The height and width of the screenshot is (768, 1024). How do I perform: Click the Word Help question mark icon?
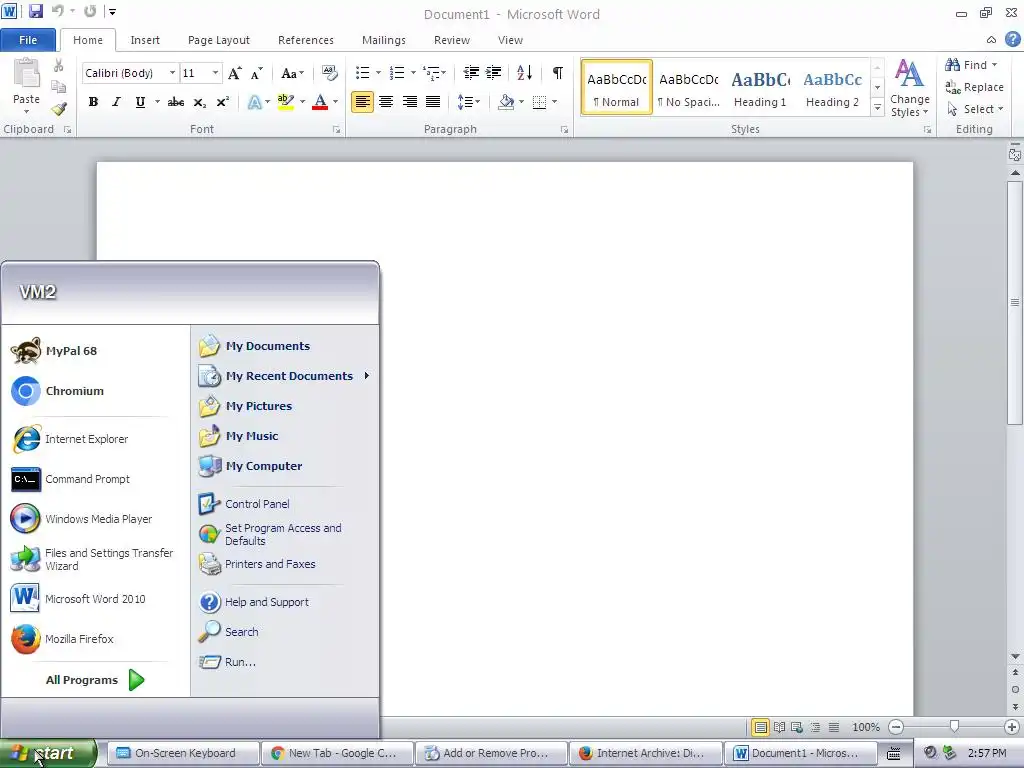coord(1012,39)
